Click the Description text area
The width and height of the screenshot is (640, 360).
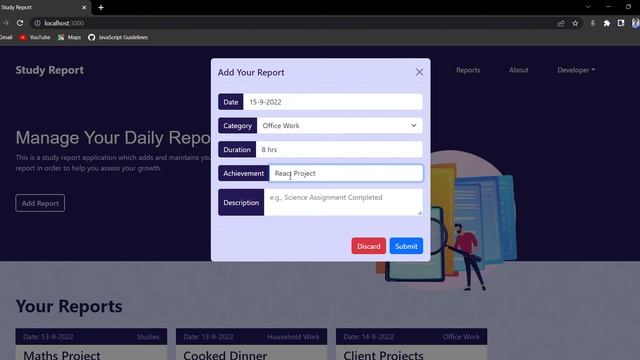tap(343, 202)
